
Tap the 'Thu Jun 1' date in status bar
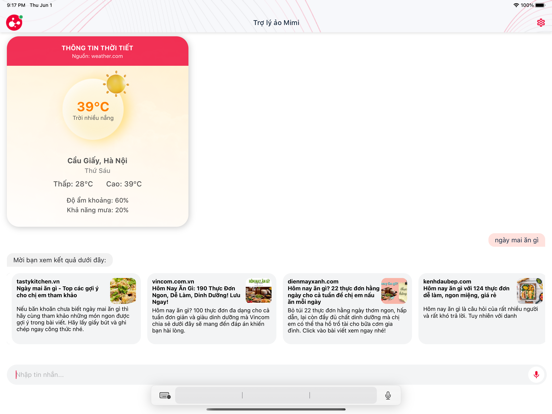pyautogui.click(x=41, y=5)
